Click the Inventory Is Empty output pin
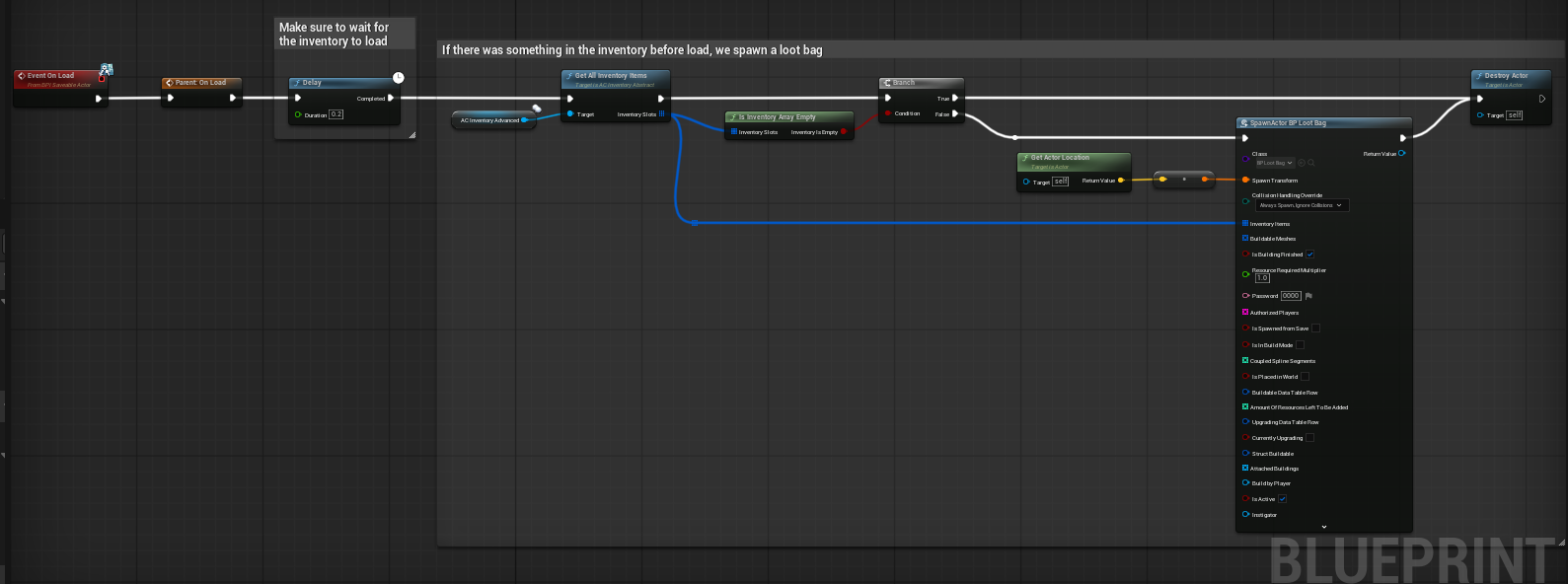 [844, 131]
